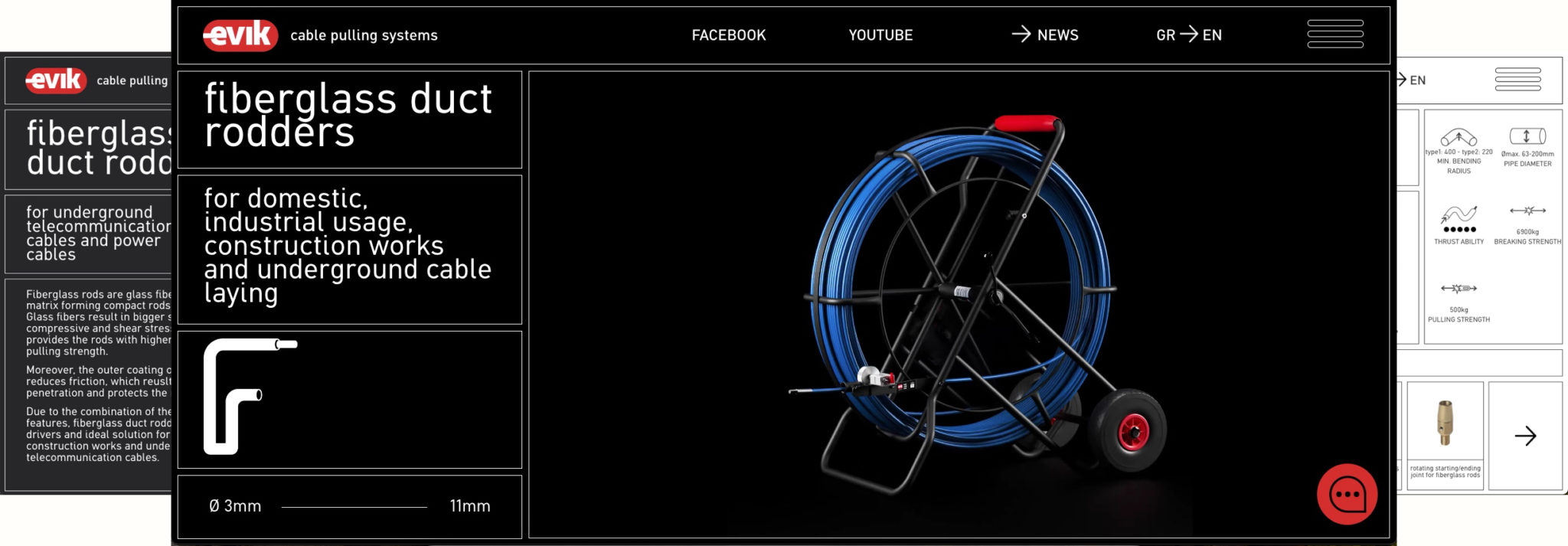The image size is (1568, 546).
Task: Click the diameter range line between 3mm and 11mm
Action: (354, 507)
